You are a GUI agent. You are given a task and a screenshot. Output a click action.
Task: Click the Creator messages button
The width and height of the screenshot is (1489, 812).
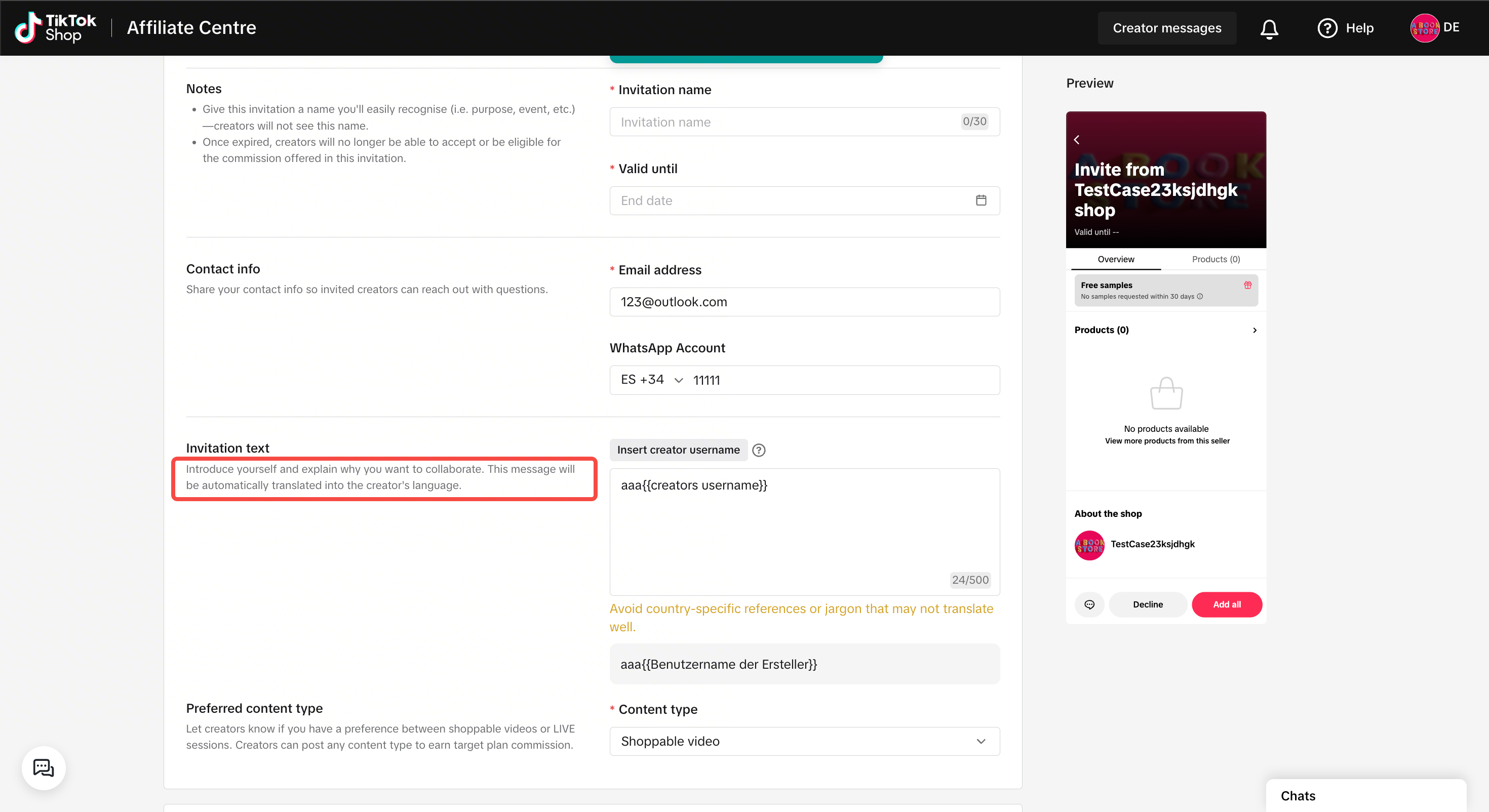[1166, 28]
